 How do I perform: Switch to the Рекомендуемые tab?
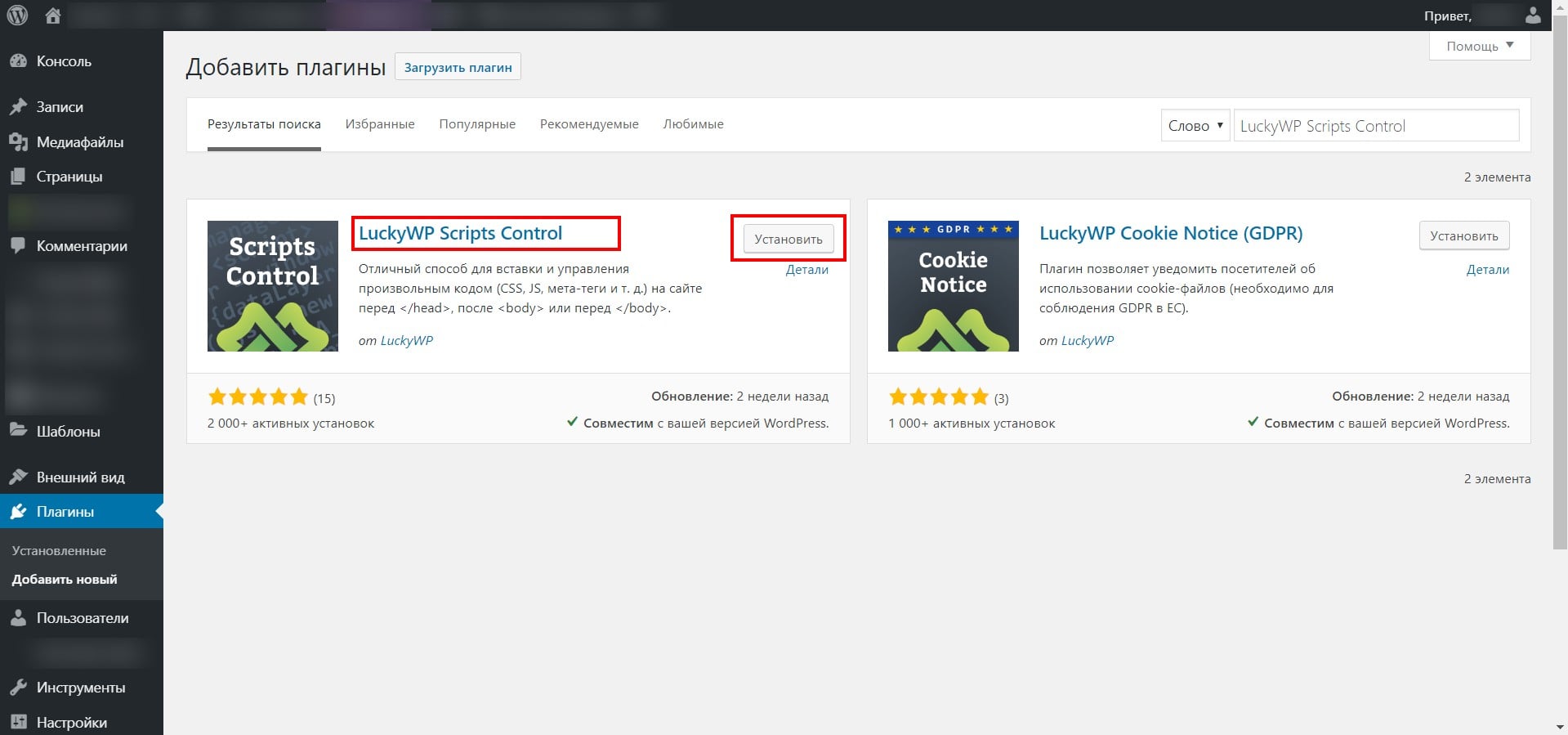point(589,124)
